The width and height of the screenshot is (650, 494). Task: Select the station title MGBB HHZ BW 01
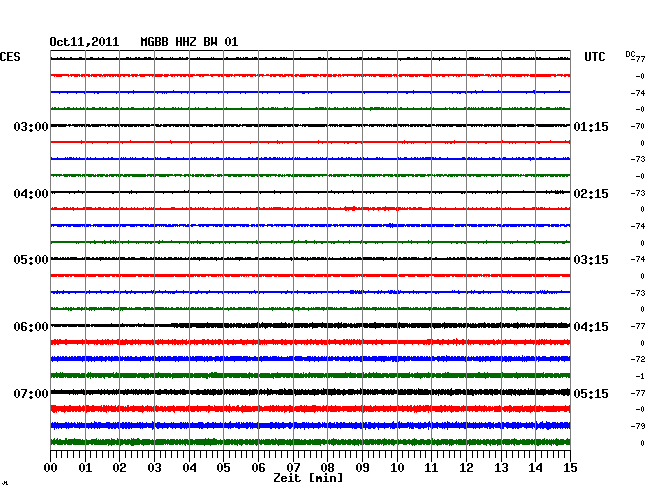[189, 42]
